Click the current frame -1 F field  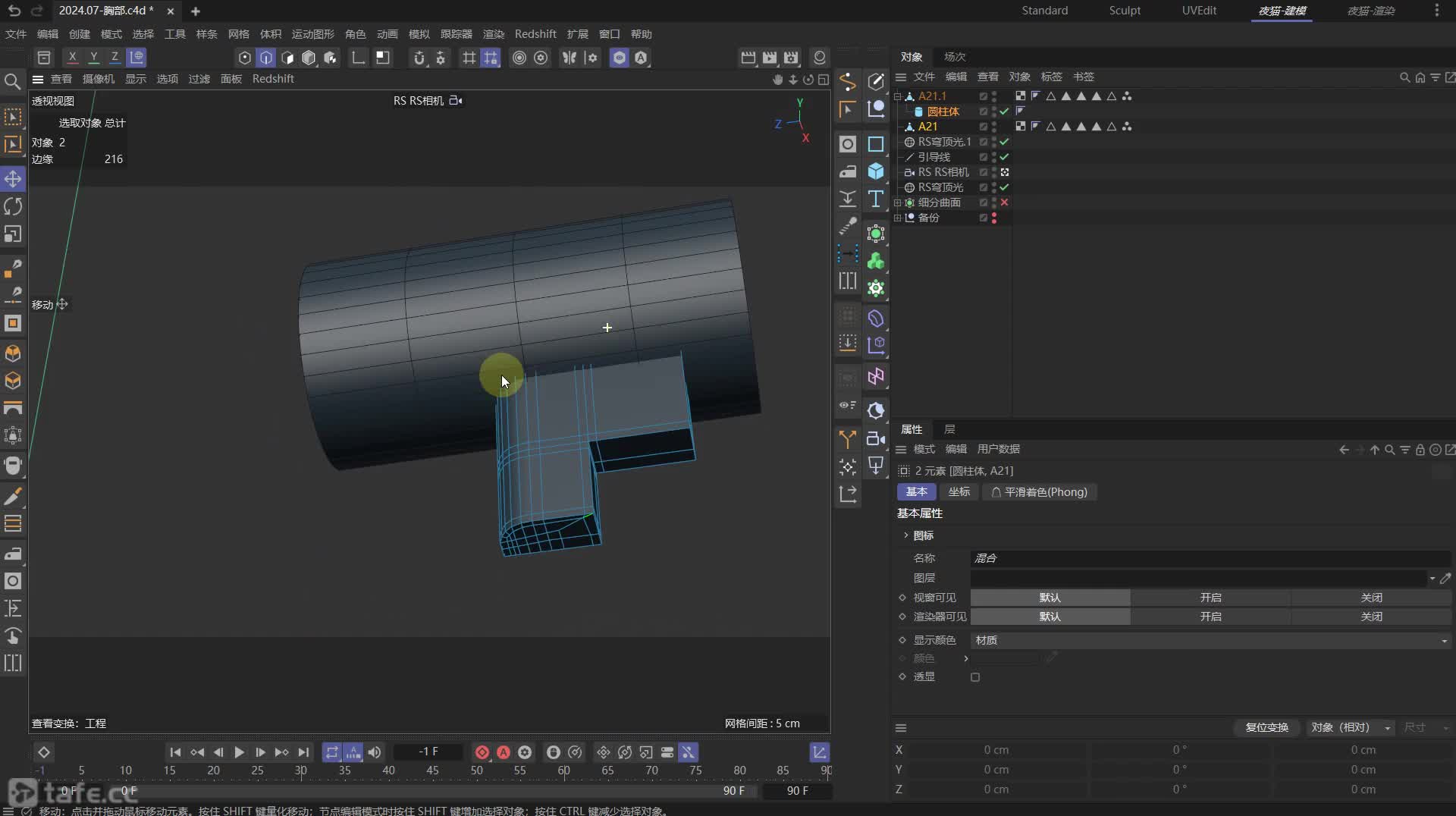pyautogui.click(x=428, y=752)
